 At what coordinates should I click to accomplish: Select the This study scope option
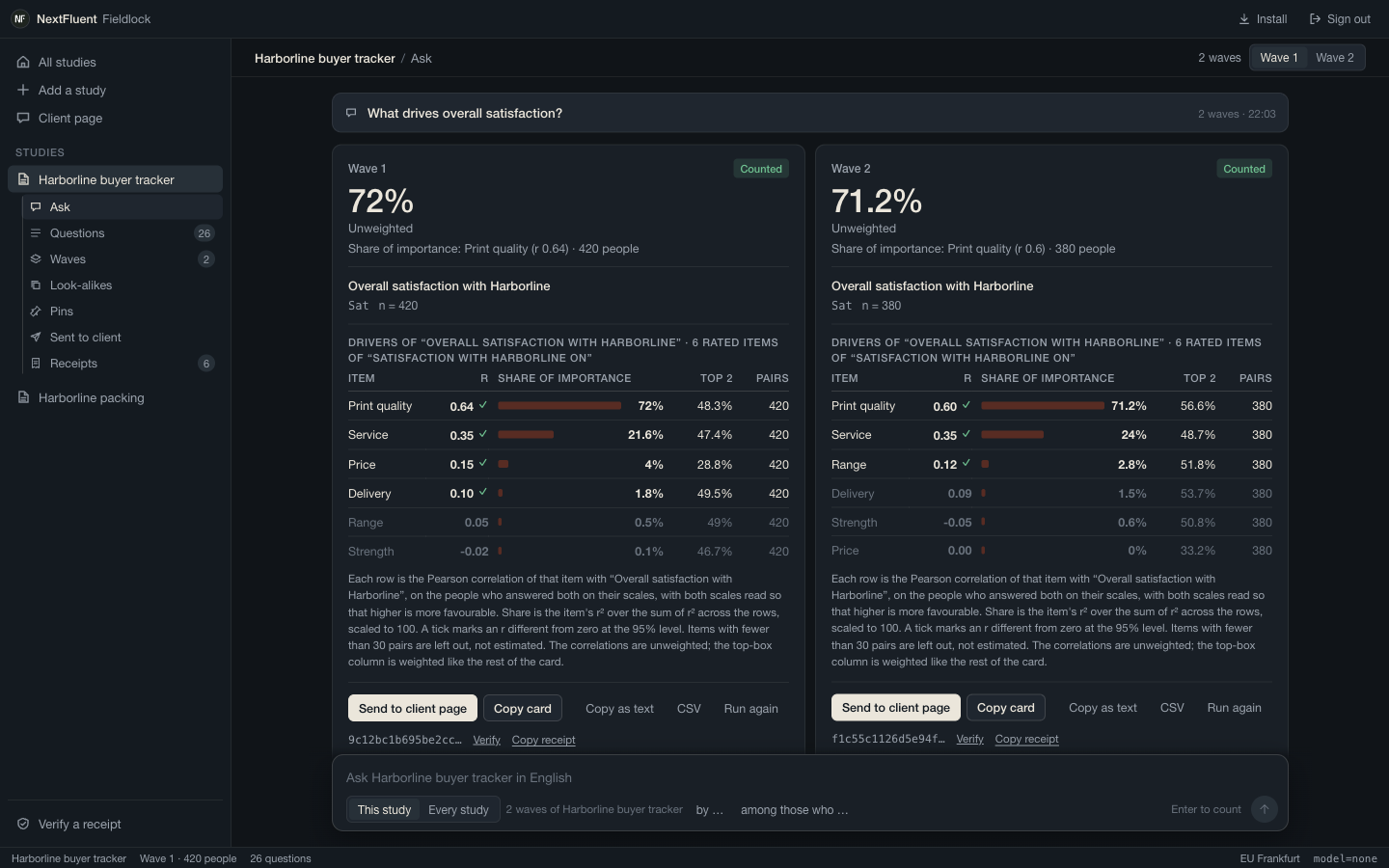384,810
